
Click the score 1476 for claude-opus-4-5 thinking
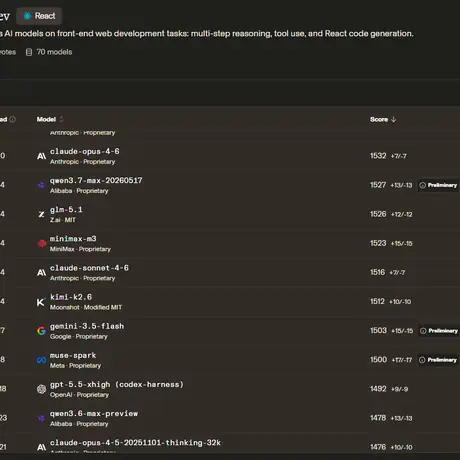[x=378, y=447]
